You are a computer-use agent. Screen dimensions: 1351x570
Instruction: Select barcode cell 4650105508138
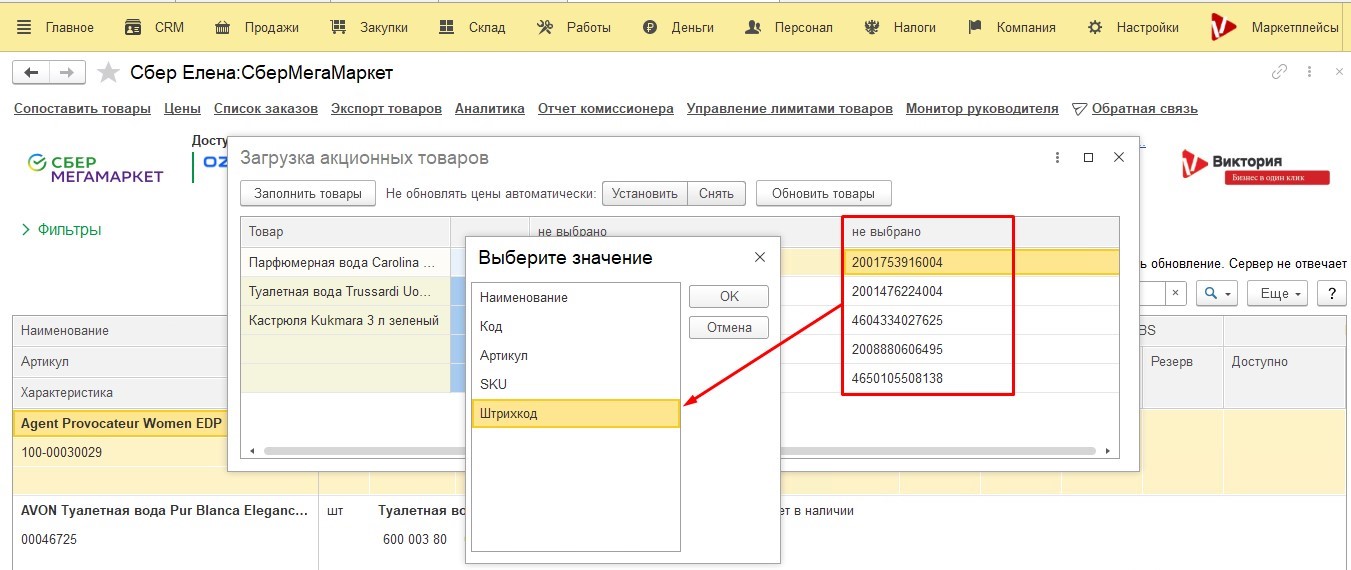pyautogui.click(x=981, y=378)
